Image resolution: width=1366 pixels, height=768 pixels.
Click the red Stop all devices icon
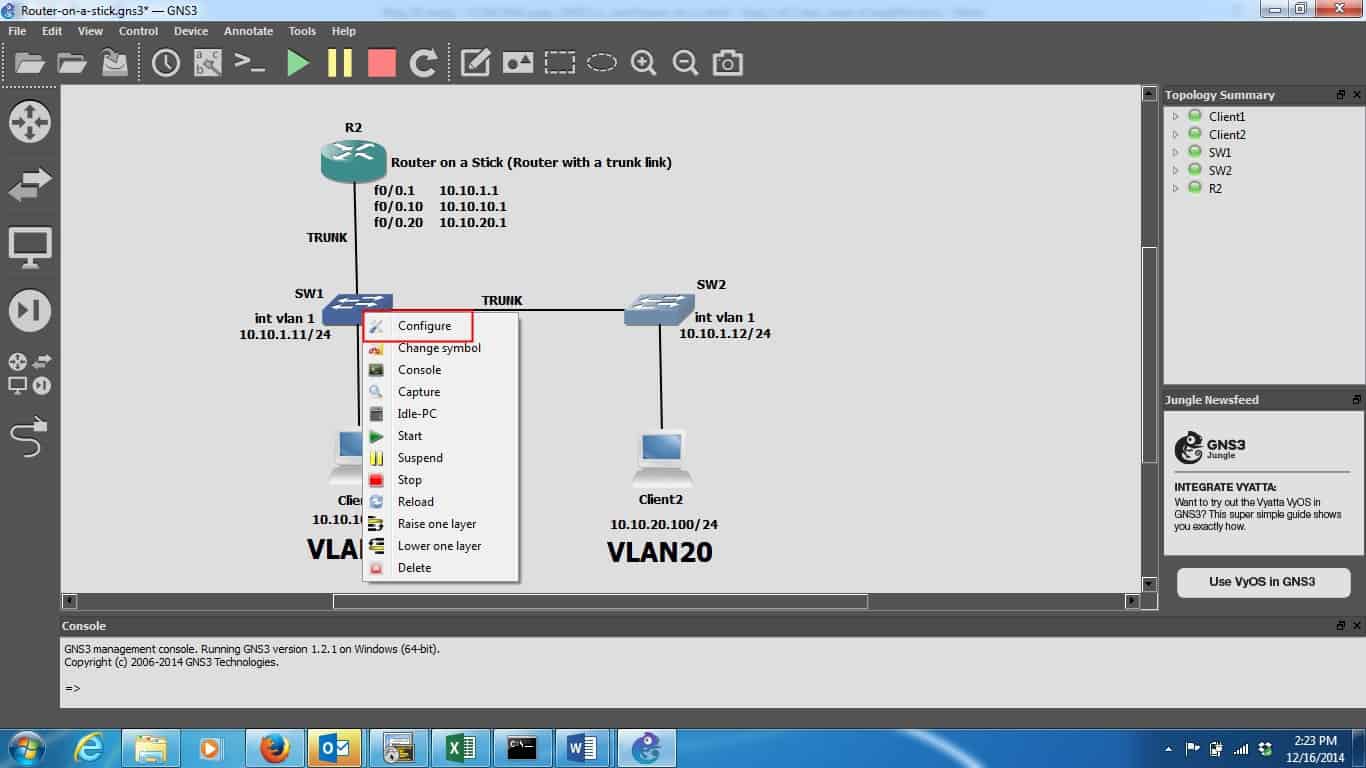tap(382, 63)
